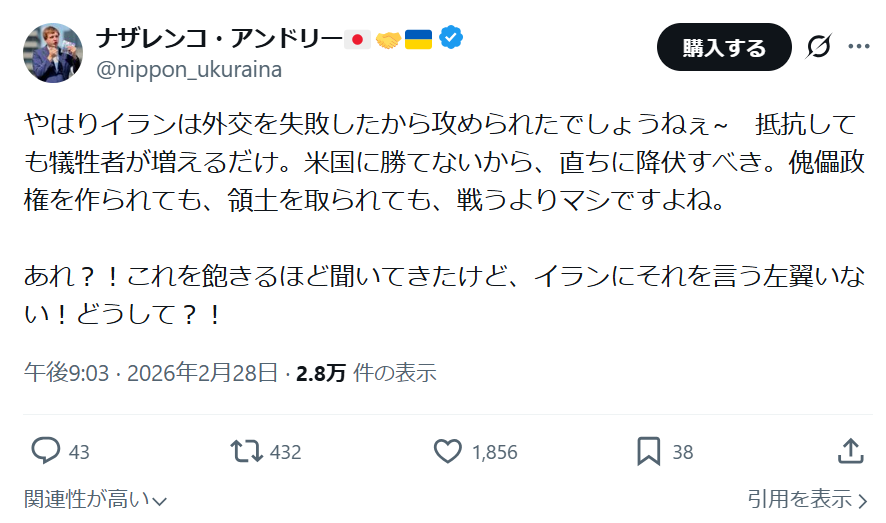The height and width of the screenshot is (523, 886).
Task: Expand the 関連性が高い sort dropdown
Action: (x=95, y=499)
